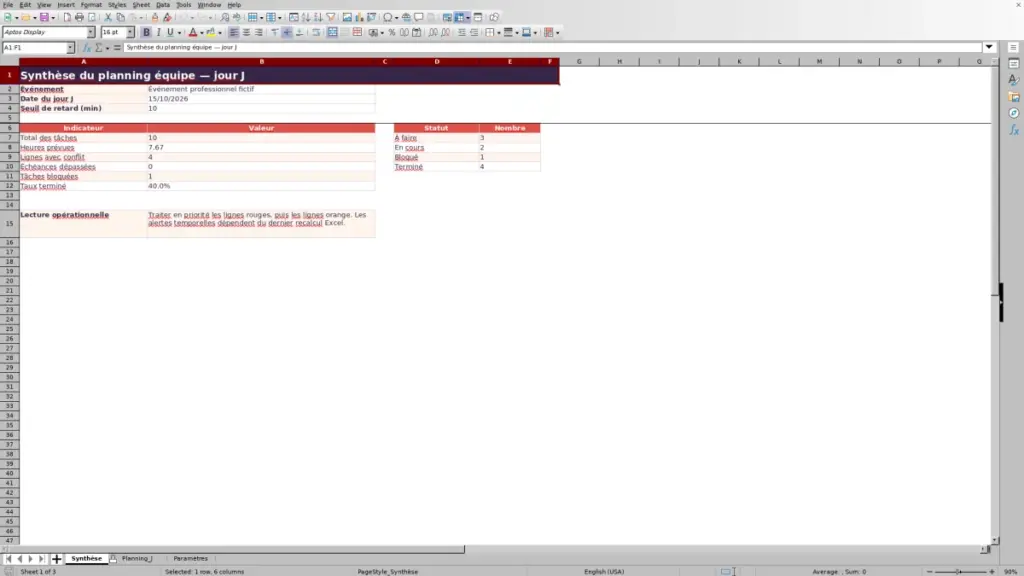Screen dimensions: 1024x576
Task: Open the Navigator panel in the sidebar
Action: click(x=1014, y=113)
